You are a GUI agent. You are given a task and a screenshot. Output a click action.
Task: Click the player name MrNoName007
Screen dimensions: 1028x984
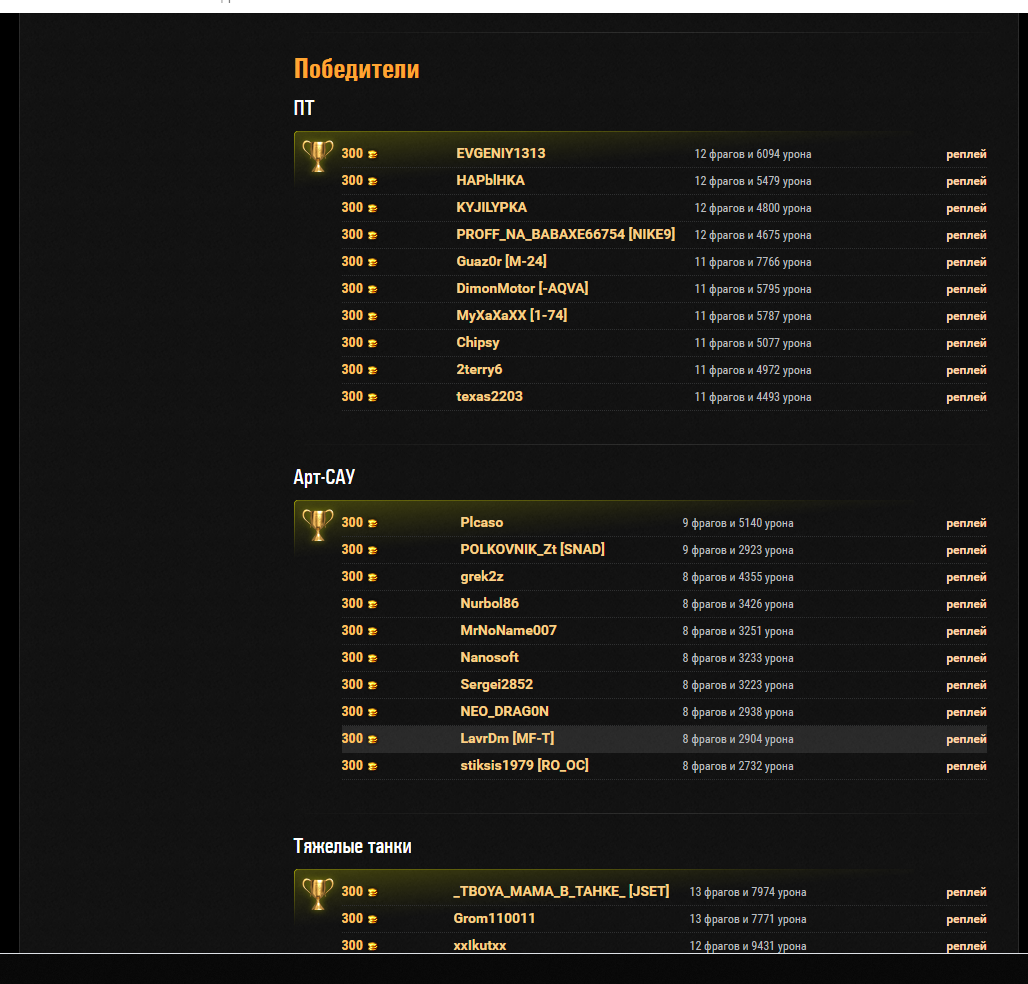coord(508,630)
